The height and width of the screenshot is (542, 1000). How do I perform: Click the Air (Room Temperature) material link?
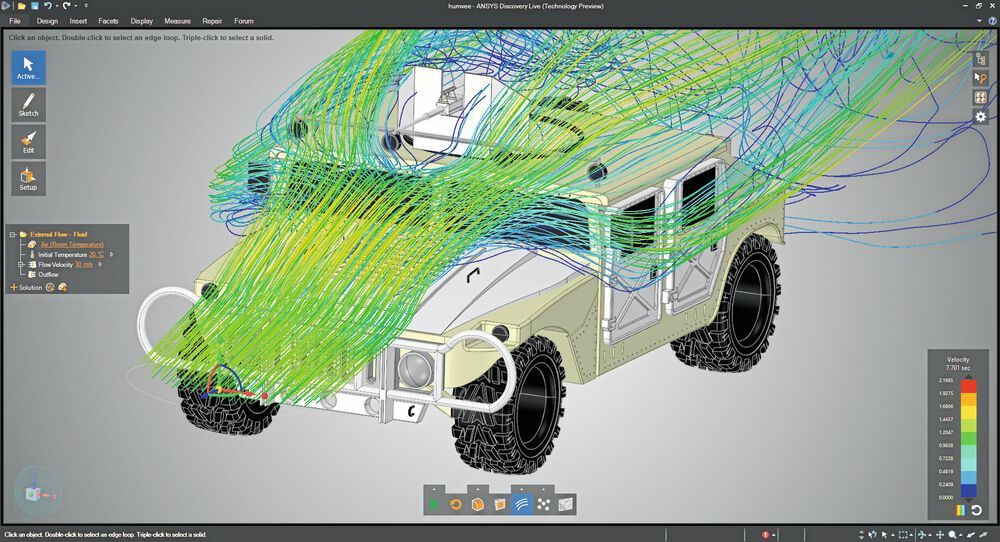click(72, 244)
